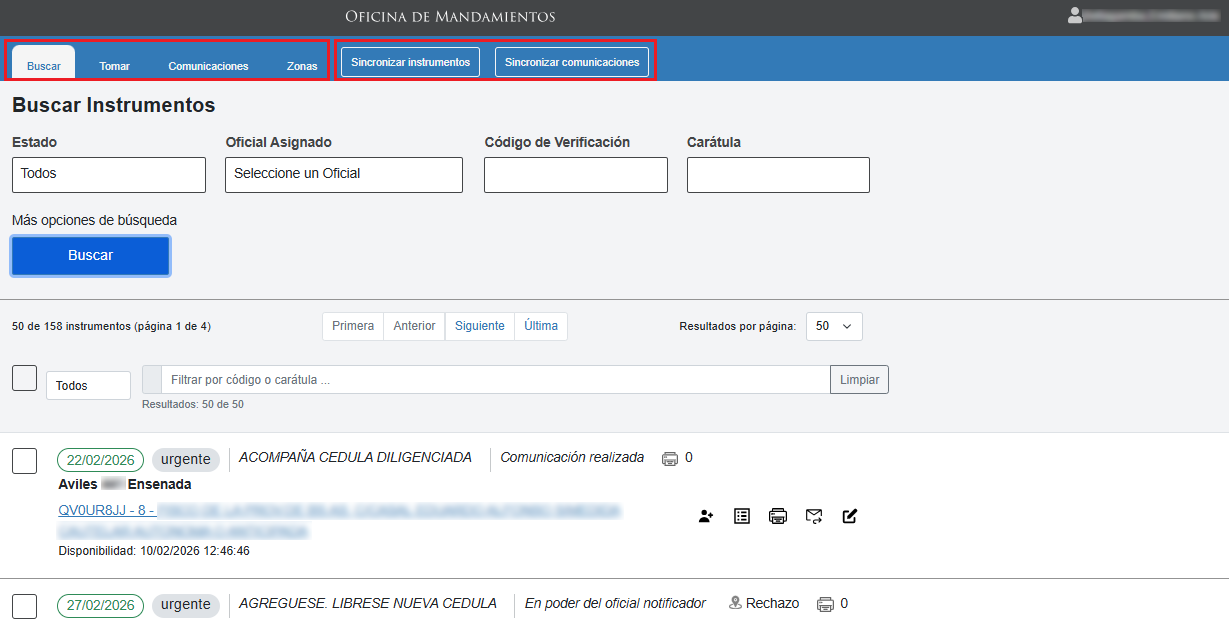Click the Sincronizar instrumentos button
Screen dimensions: 1229x622
tap(410, 62)
